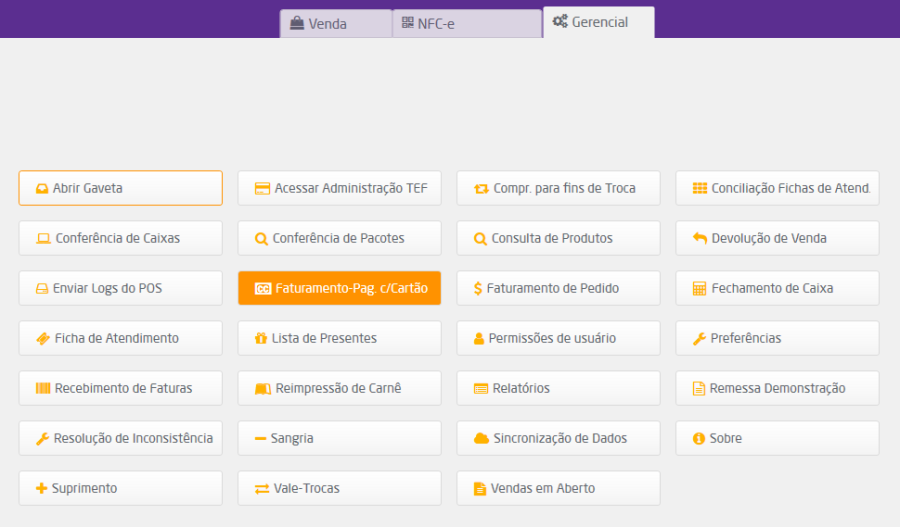Click the drawer icon on Abrir Gaveta
Viewport: 900px width, 527px height.
coord(42,188)
